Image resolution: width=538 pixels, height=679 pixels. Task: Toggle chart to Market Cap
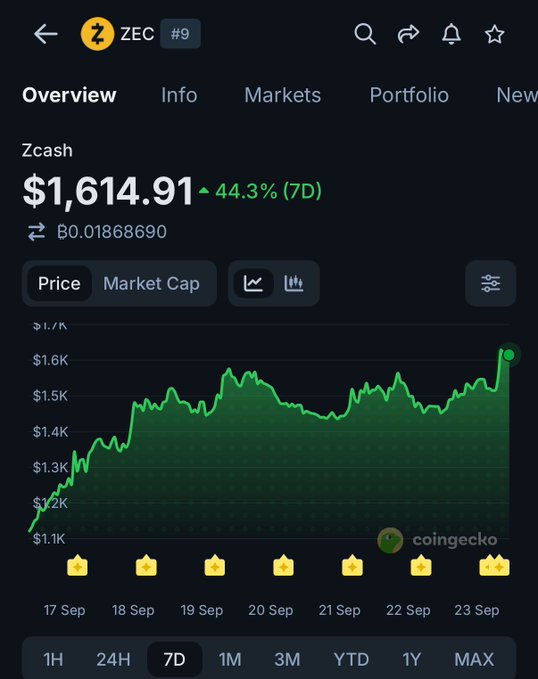(x=151, y=284)
